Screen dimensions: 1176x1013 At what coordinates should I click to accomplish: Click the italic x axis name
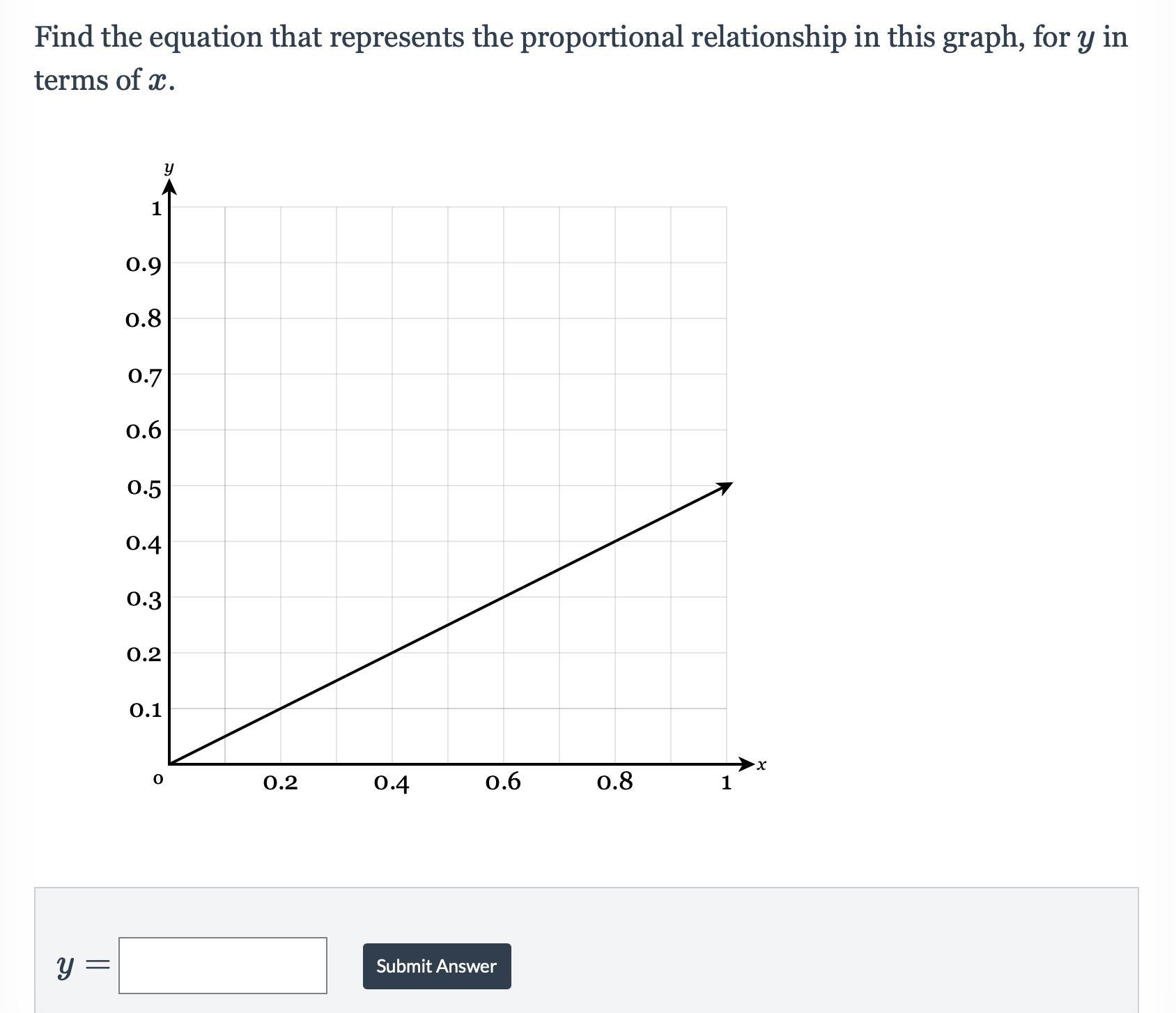tap(761, 765)
